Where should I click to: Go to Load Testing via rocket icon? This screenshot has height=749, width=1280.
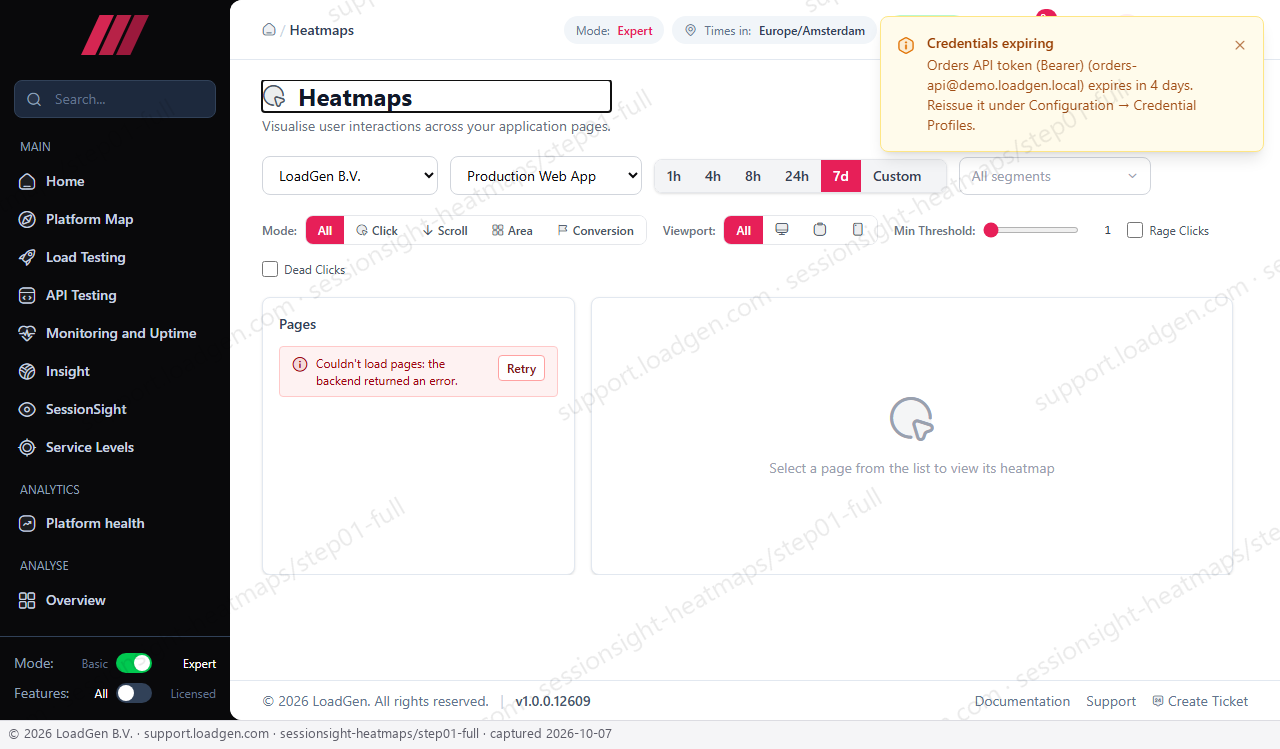pos(27,257)
